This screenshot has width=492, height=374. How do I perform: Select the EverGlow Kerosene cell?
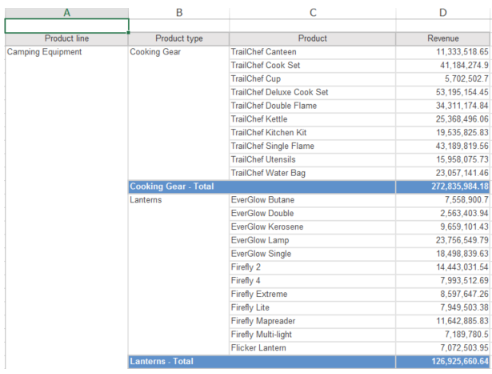click(x=312, y=227)
